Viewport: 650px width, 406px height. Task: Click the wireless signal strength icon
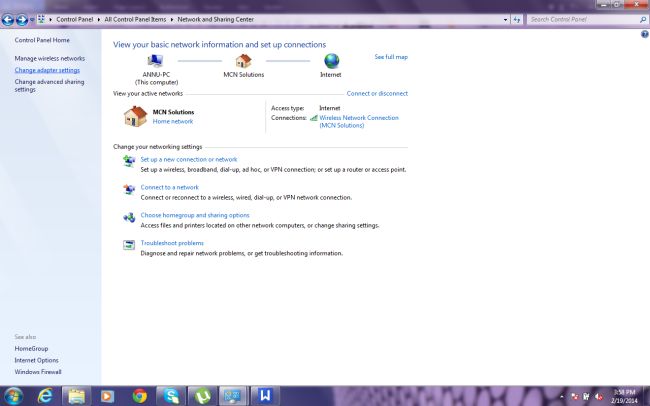[x=314, y=118]
